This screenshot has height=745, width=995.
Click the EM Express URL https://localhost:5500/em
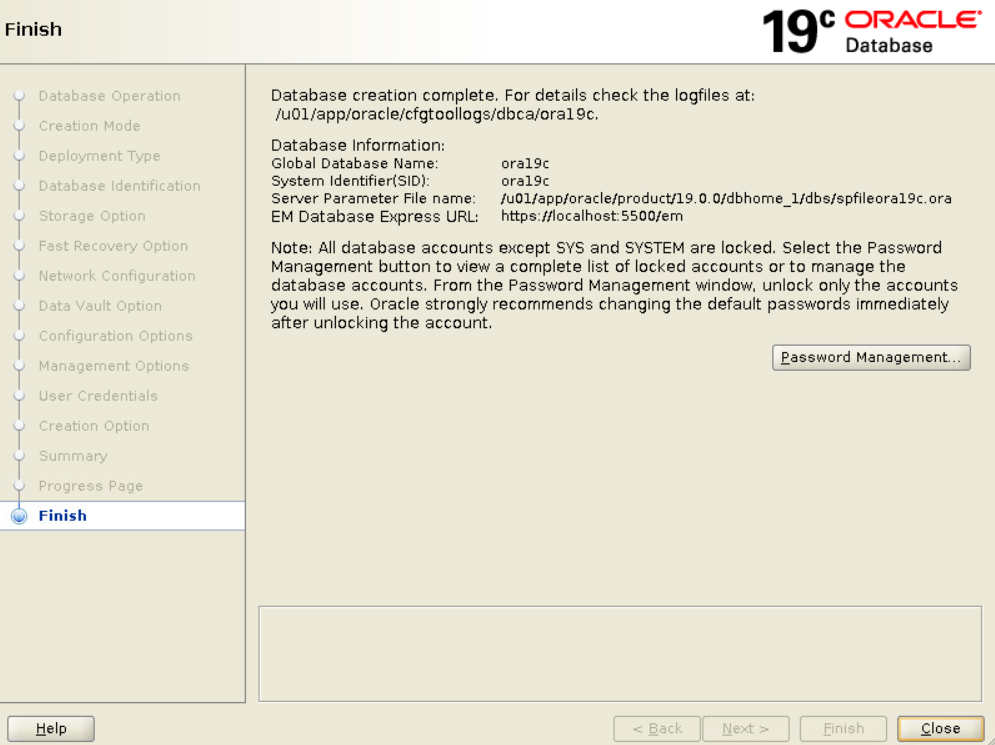coord(591,216)
